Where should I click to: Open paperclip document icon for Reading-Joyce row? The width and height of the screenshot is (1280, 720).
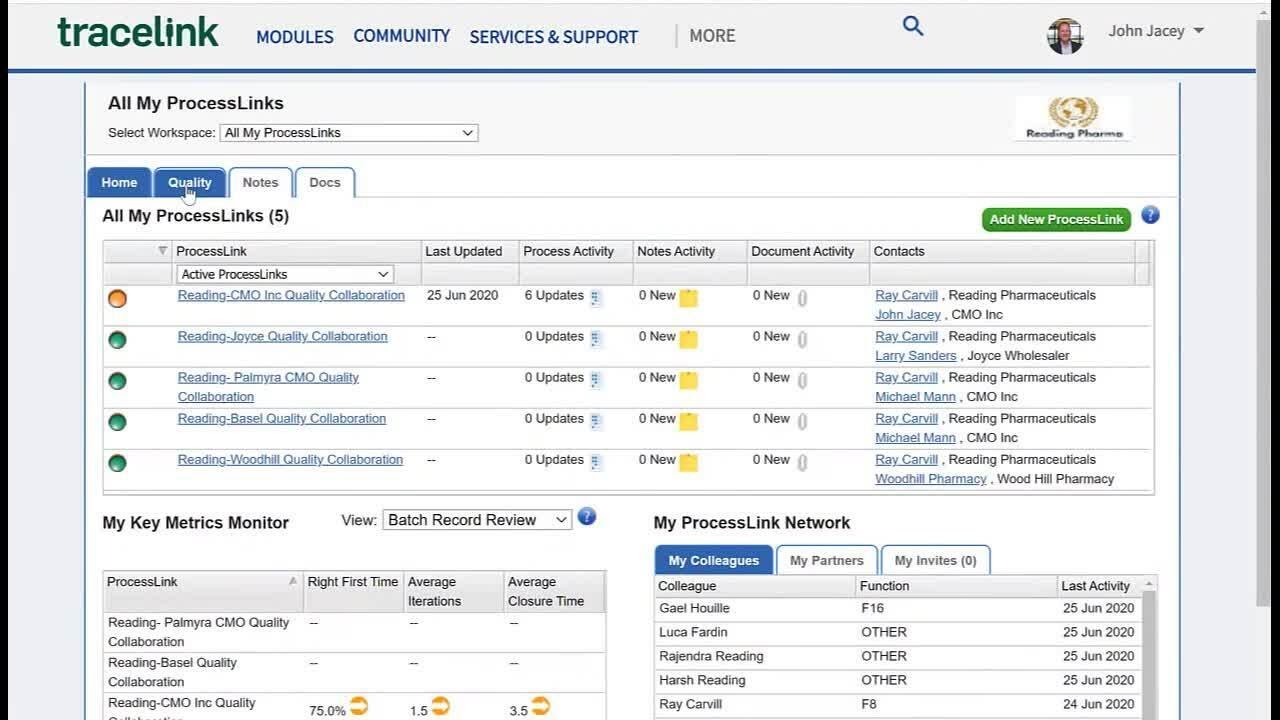coord(802,339)
